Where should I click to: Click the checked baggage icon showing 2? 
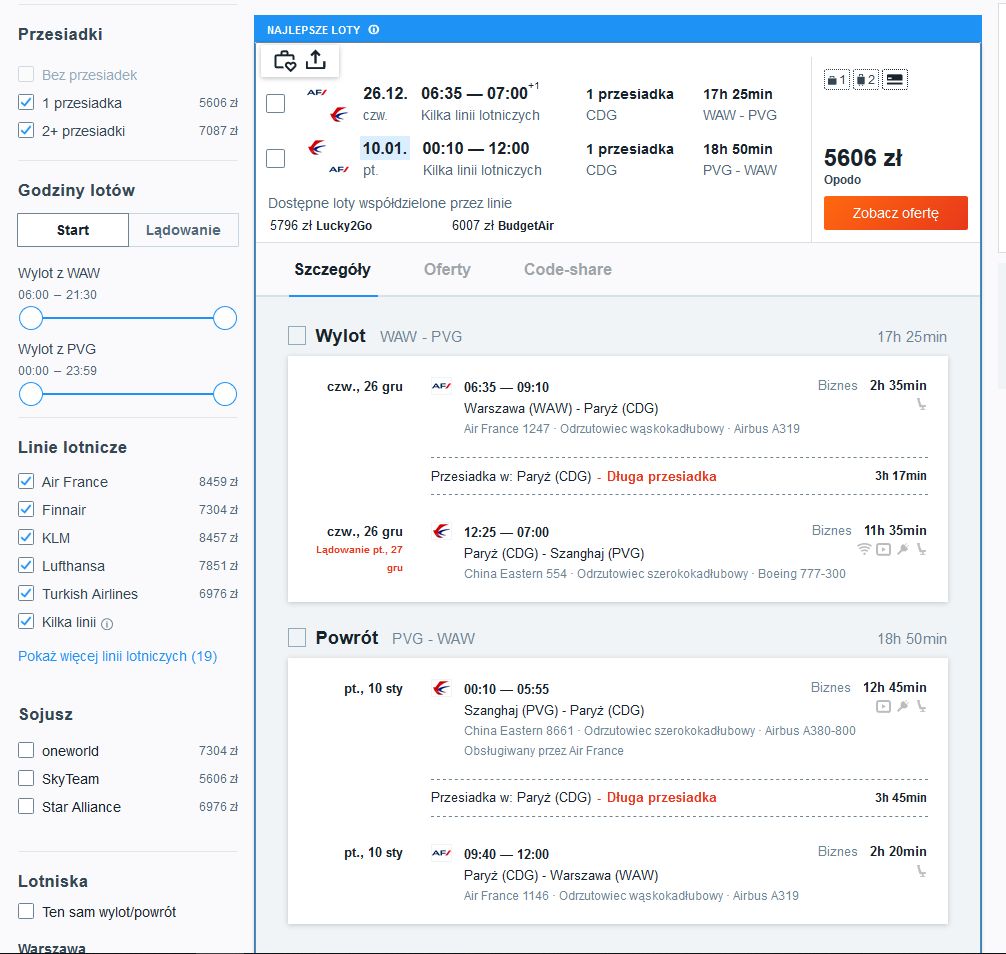(x=866, y=80)
